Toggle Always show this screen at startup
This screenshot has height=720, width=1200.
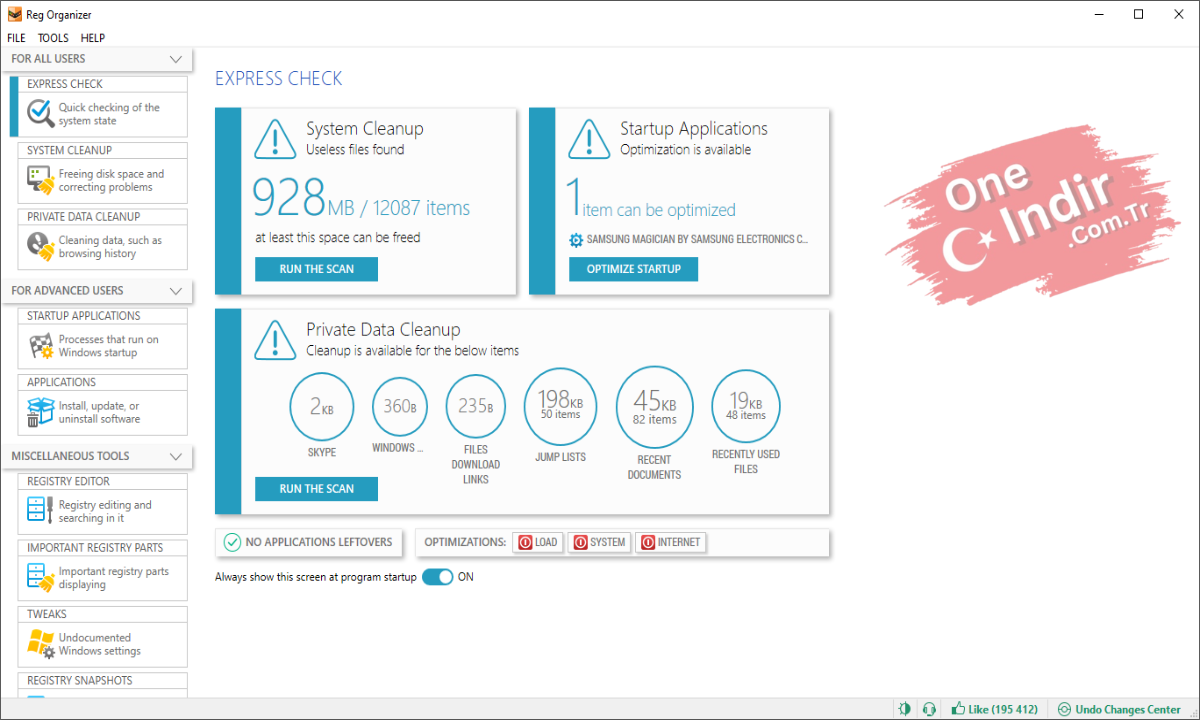437,577
